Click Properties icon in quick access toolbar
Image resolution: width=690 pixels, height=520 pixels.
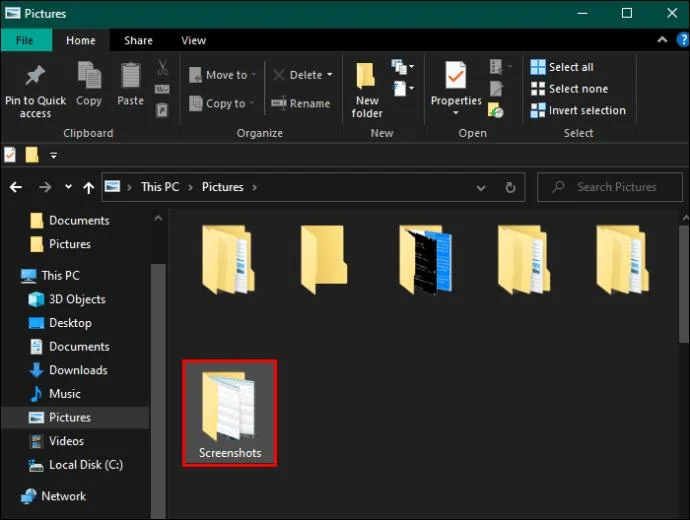10,155
